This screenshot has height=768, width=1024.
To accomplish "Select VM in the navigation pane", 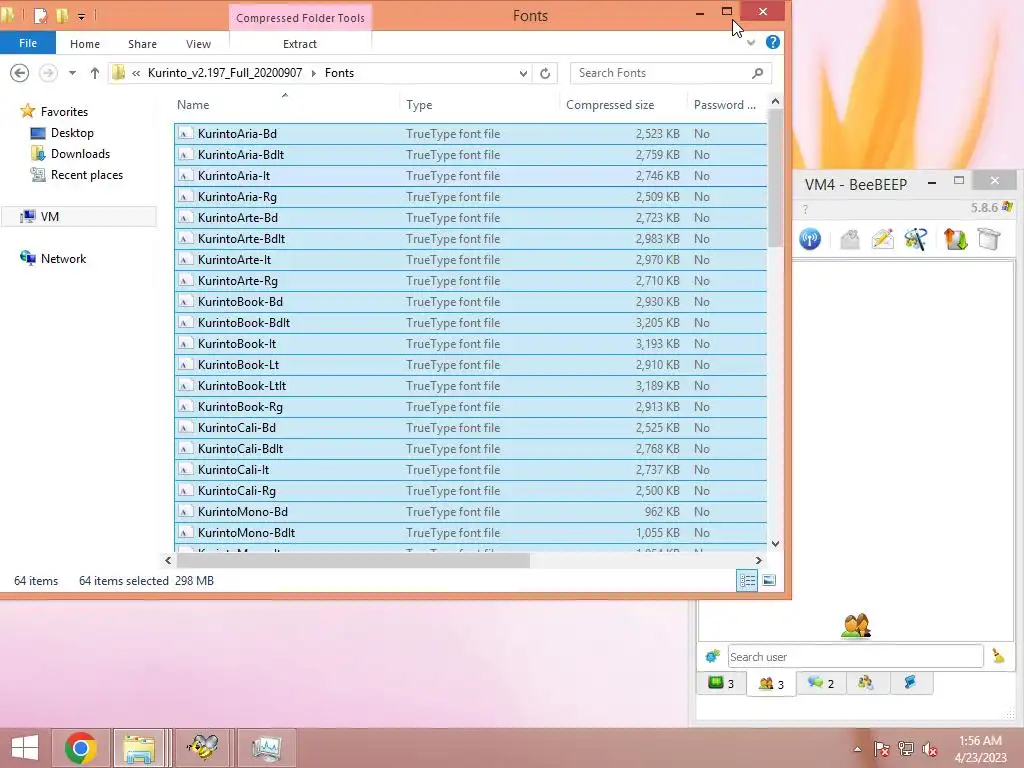I will (x=50, y=216).
